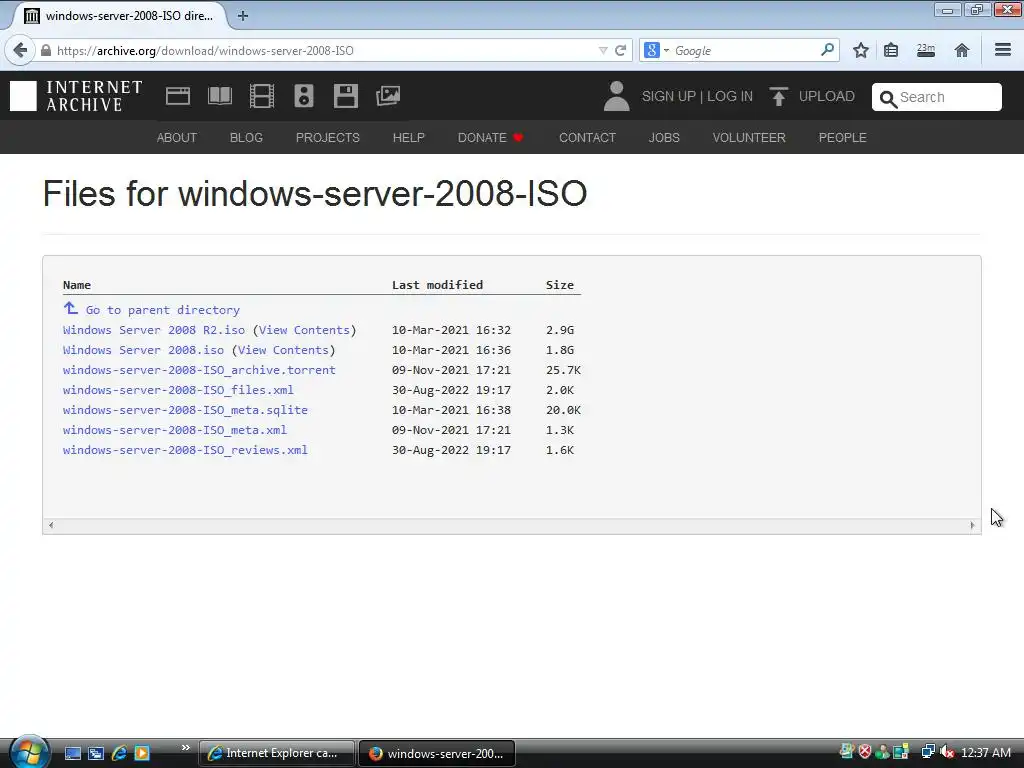Image resolution: width=1024 pixels, height=768 pixels.
Task: Download Windows Server 2008.iso file
Action: (143, 350)
